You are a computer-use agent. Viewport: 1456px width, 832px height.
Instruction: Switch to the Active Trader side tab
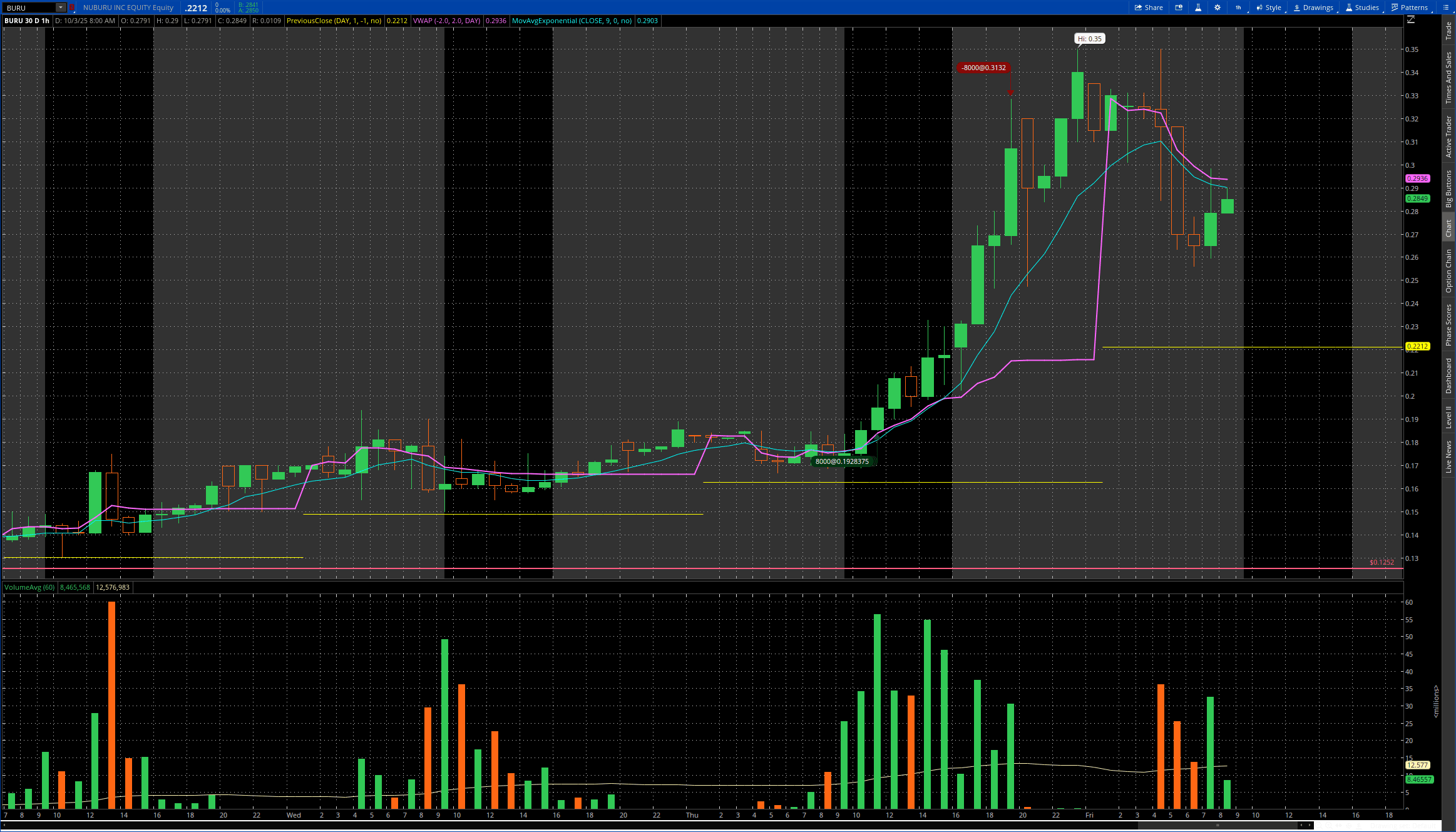click(1448, 136)
